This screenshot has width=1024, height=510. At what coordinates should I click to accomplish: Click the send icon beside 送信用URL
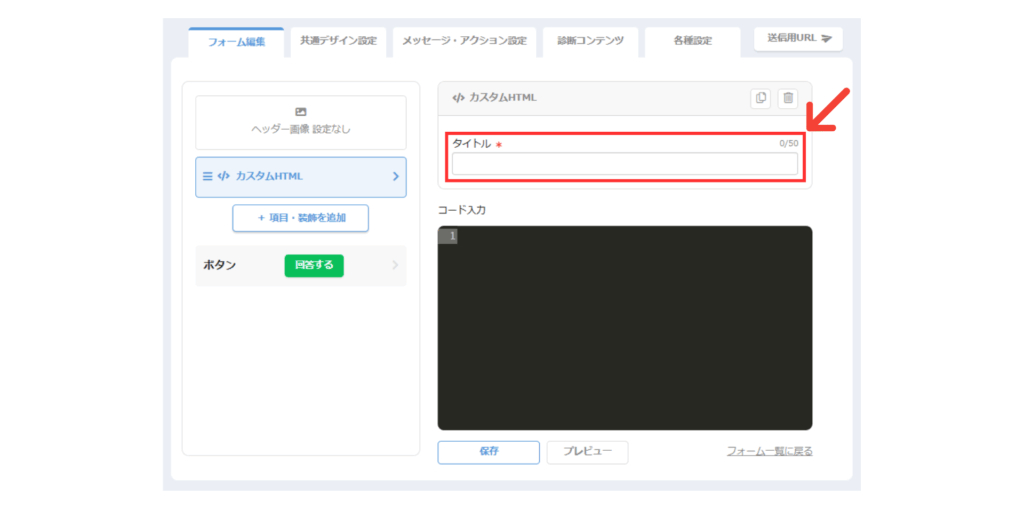(x=826, y=38)
